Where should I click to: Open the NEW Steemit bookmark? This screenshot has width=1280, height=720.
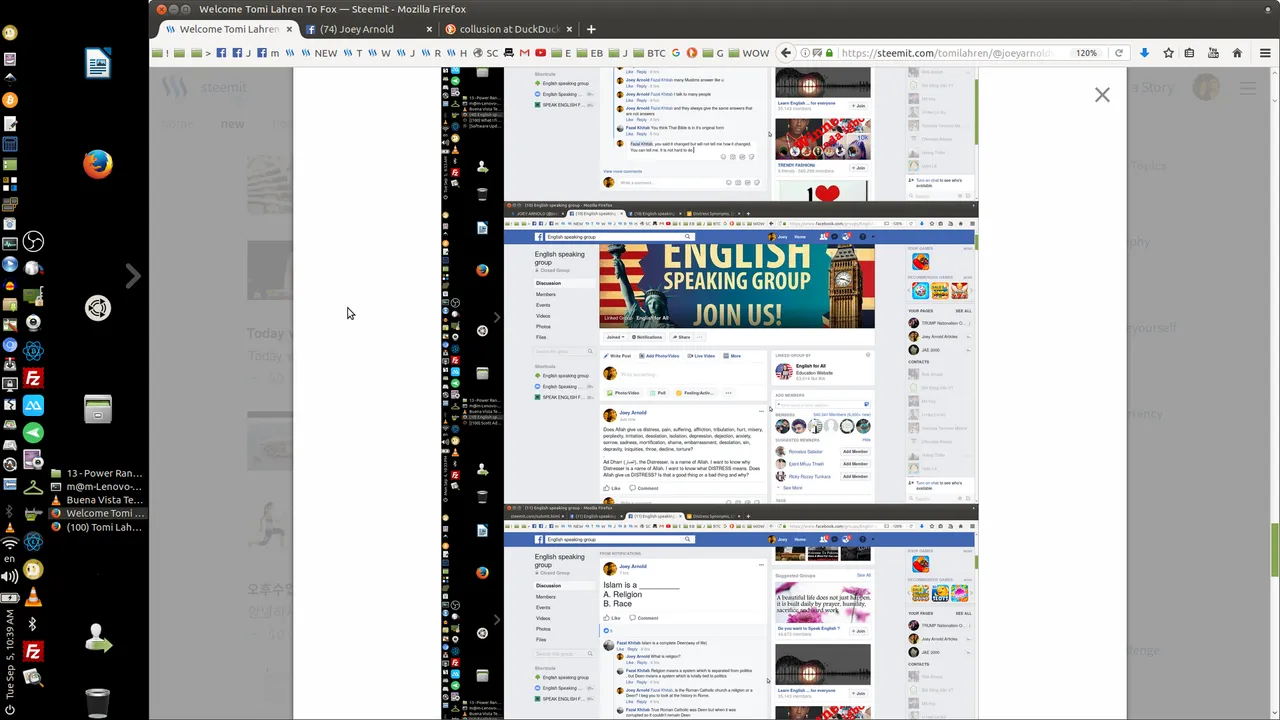[x=320, y=53]
